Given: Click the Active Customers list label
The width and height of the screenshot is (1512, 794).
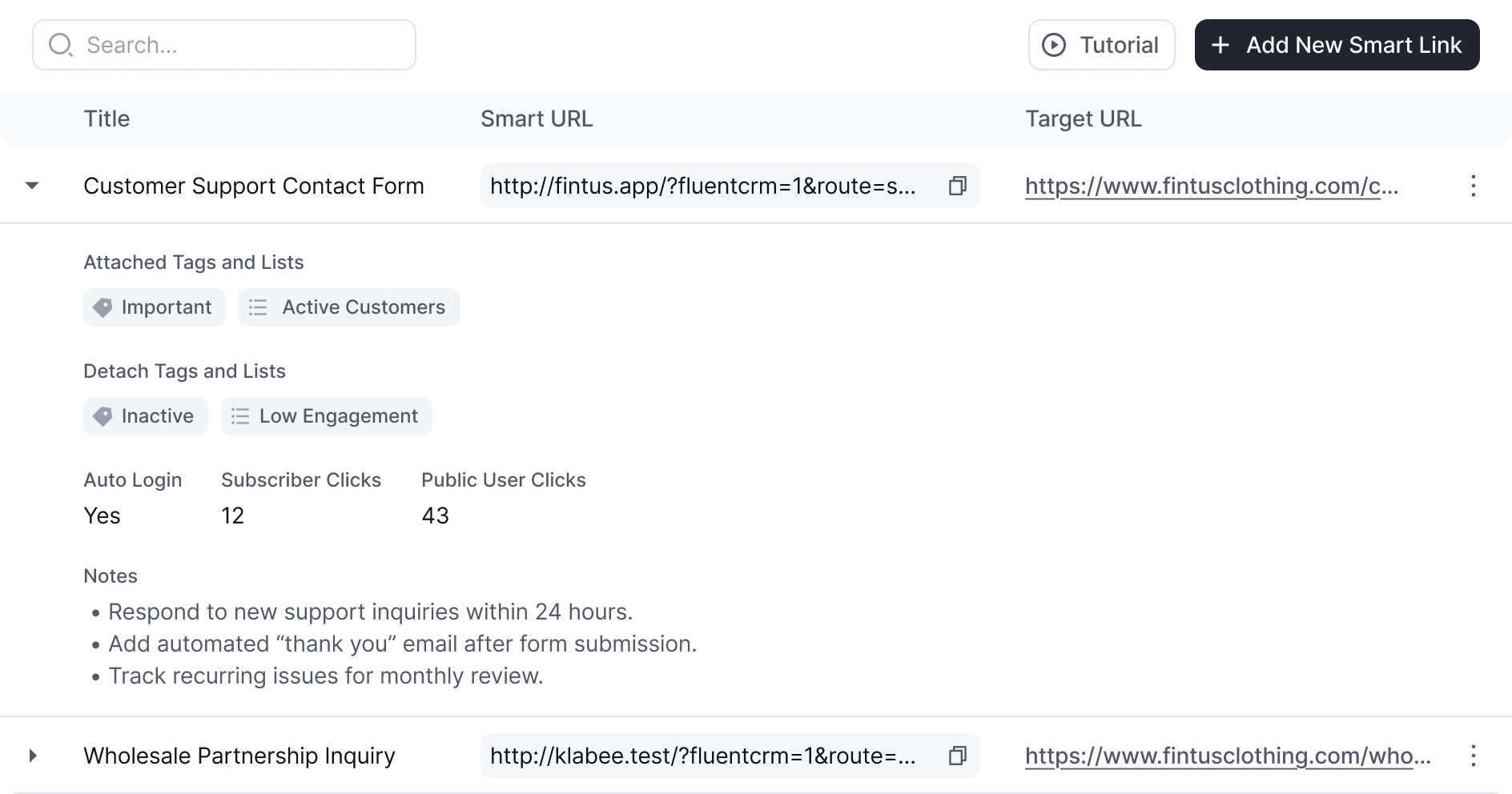Looking at the screenshot, I should coord(364,307).
